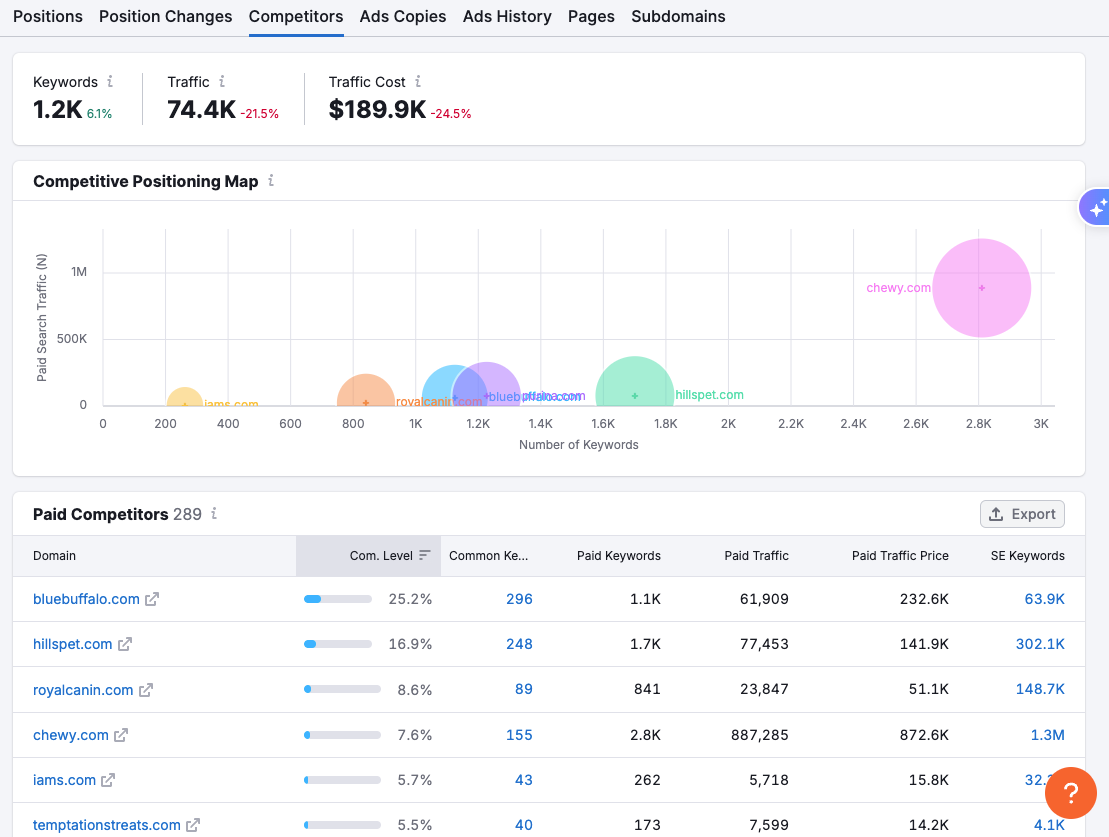1109x837 pixels.
Task: Switch to the Ads Copies tab
Action: [x=403, y=16]
